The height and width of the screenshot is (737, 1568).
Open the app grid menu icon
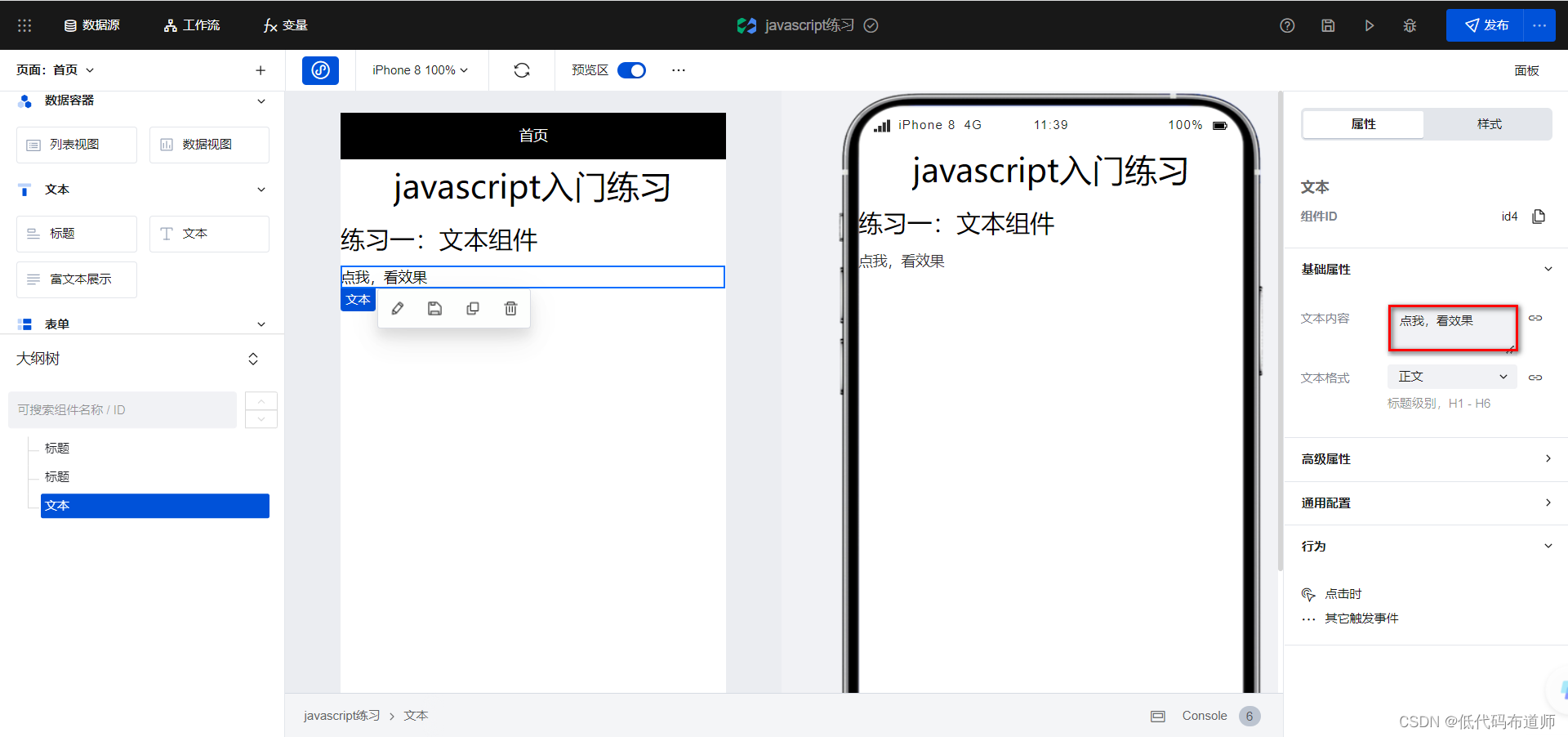[24, 25]
